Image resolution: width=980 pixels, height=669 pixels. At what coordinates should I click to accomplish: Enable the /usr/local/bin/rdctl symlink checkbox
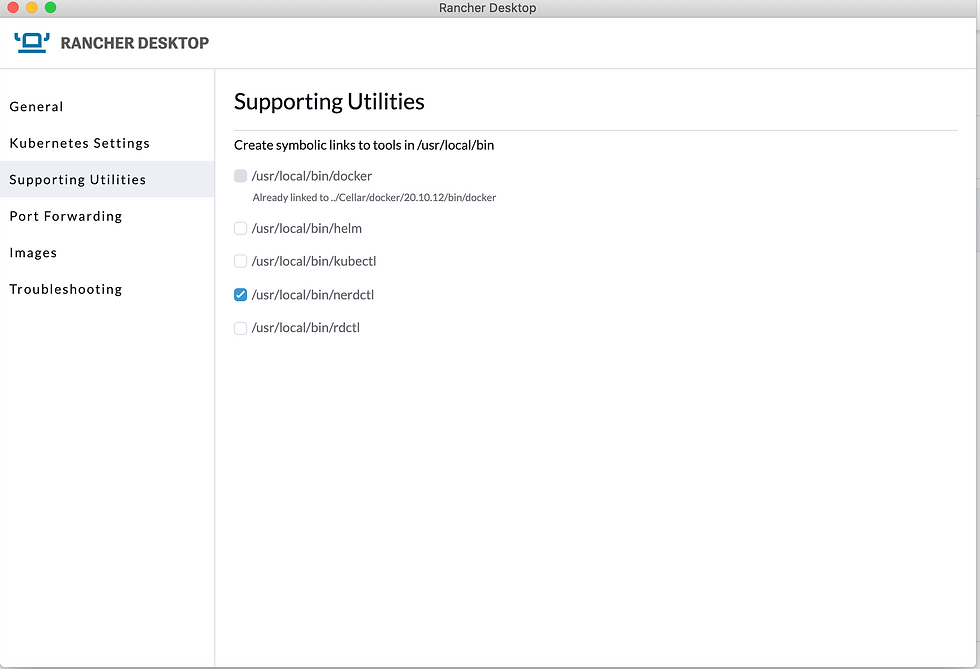pyautogui.click(x=241, y=328)
